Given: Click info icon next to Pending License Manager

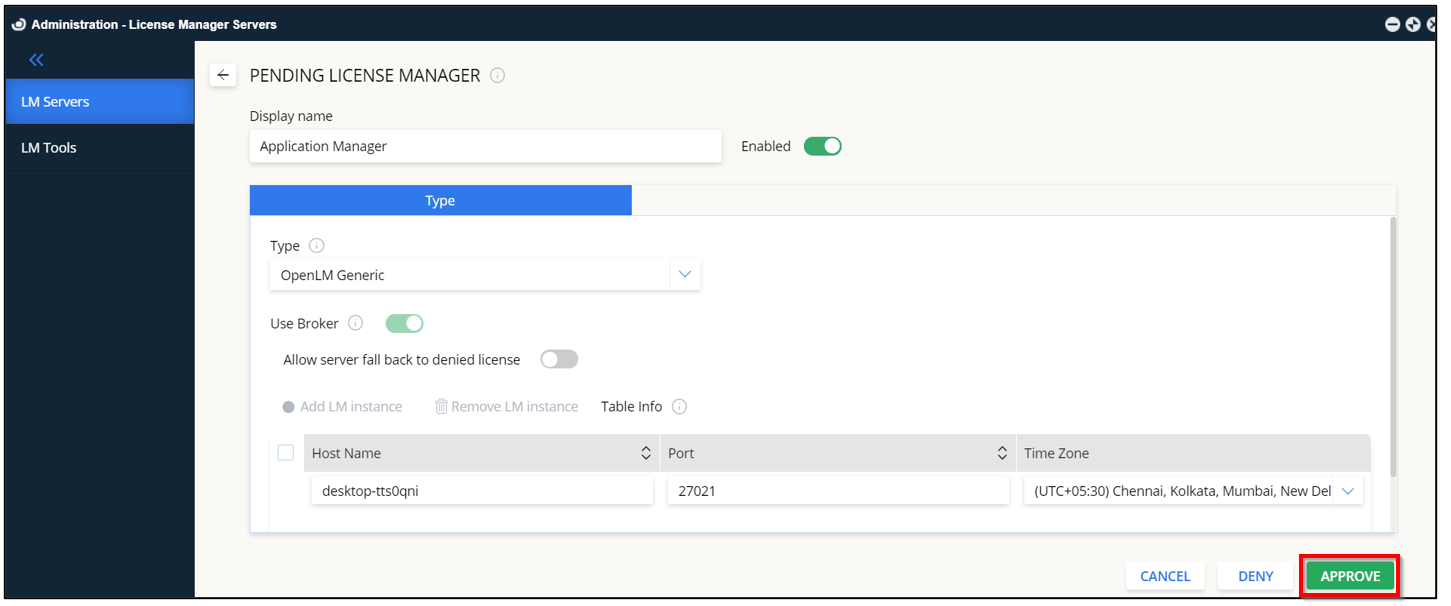Looking at the screenshot, I should (x=497, y=76).
